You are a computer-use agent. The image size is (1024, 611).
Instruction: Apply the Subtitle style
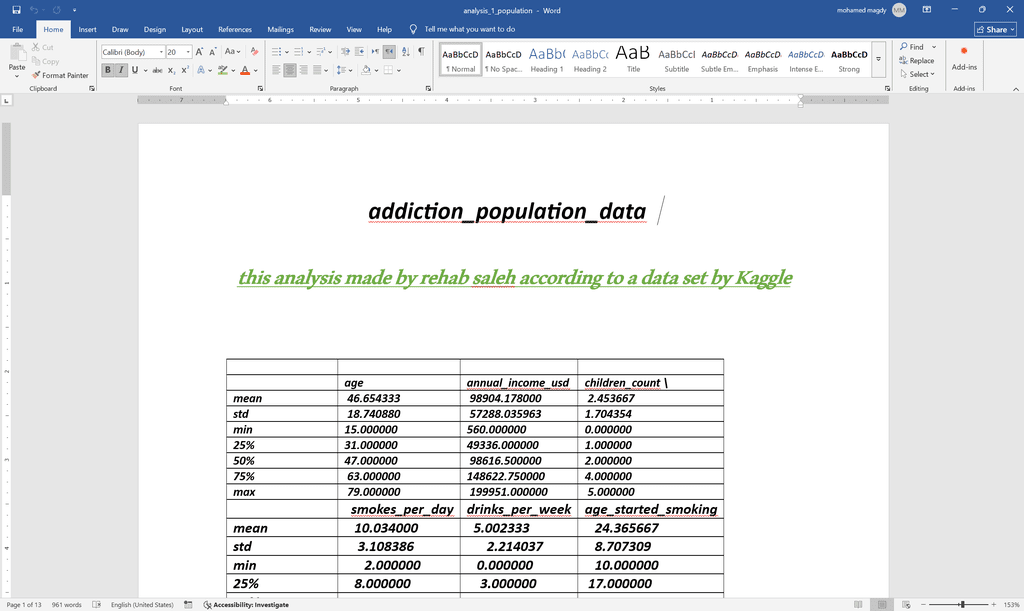[677, 59]
